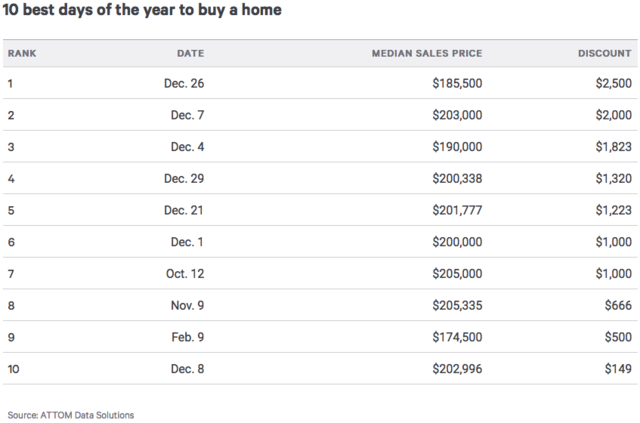Click the DATE column header
This screenshot has height=423, width=640.
(x=190, y=53)
